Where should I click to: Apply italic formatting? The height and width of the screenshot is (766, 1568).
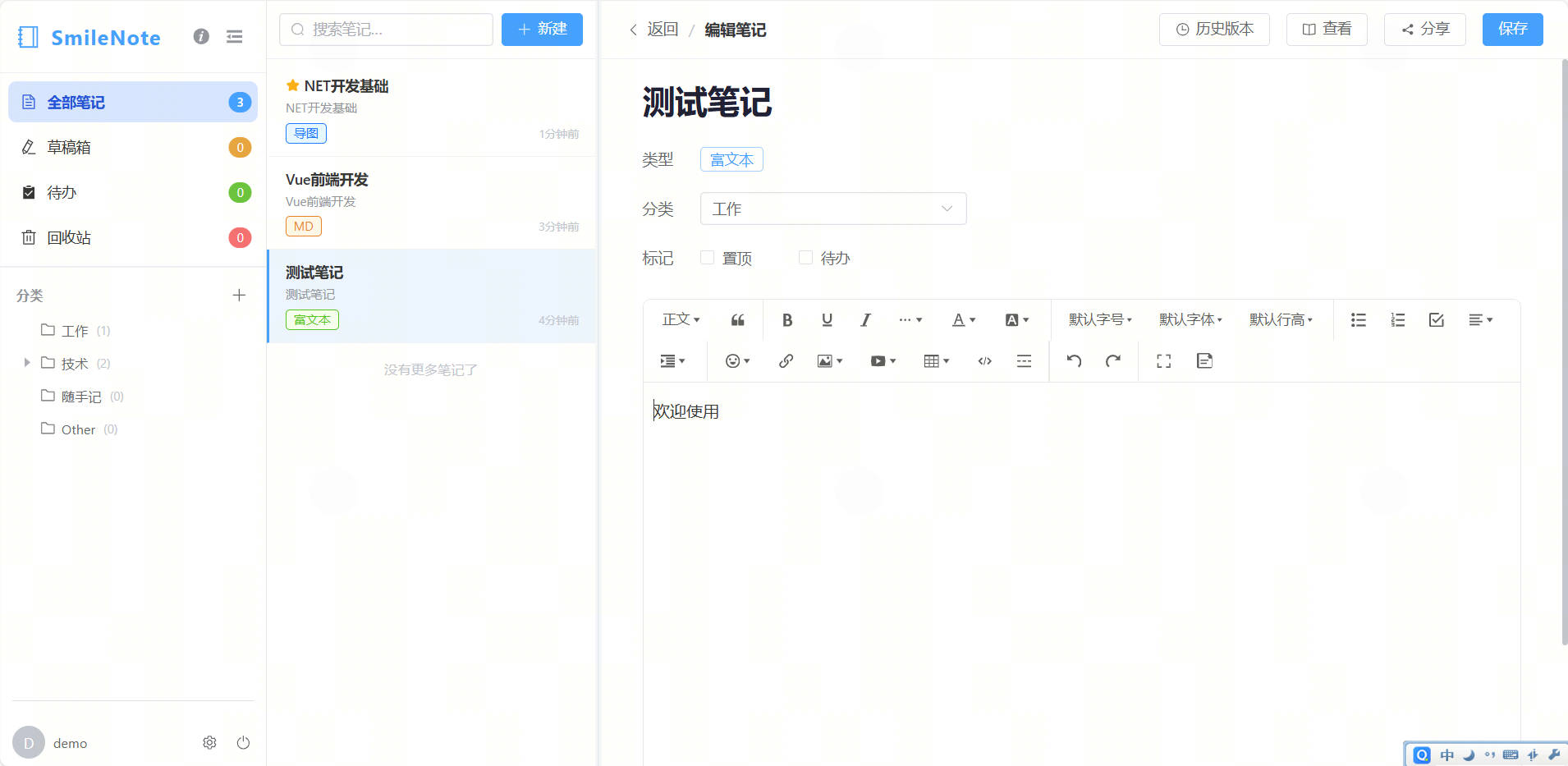pos(865,320)
